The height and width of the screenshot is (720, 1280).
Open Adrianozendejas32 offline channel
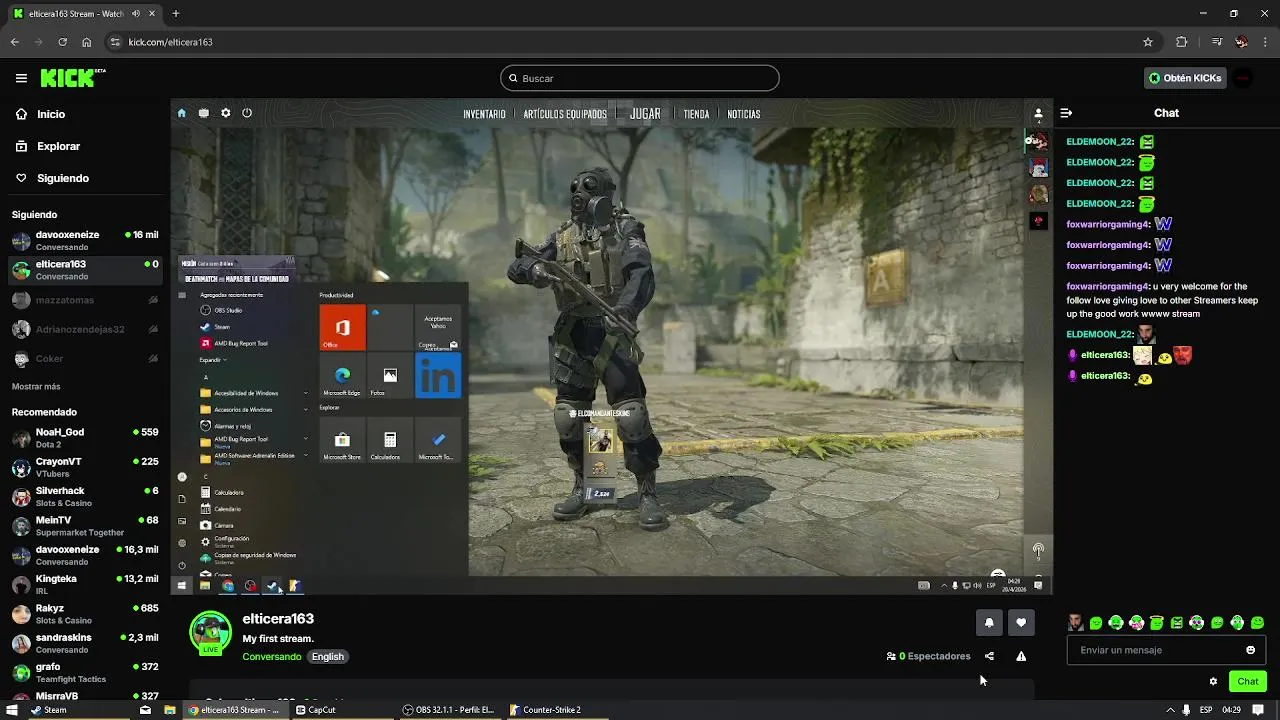pos(85,329)
